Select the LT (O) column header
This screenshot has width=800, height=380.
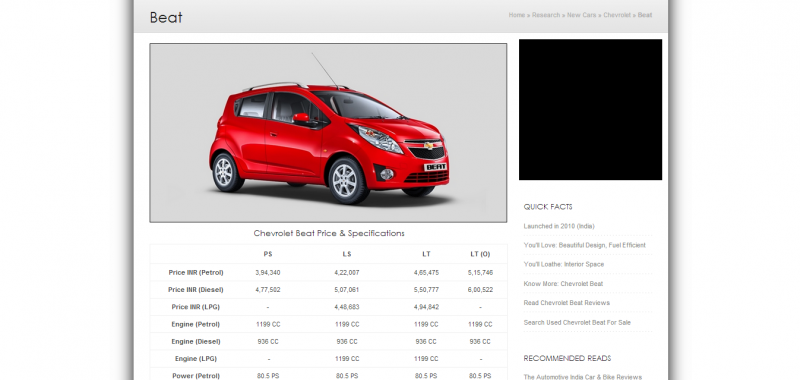[x=480, y=254]
